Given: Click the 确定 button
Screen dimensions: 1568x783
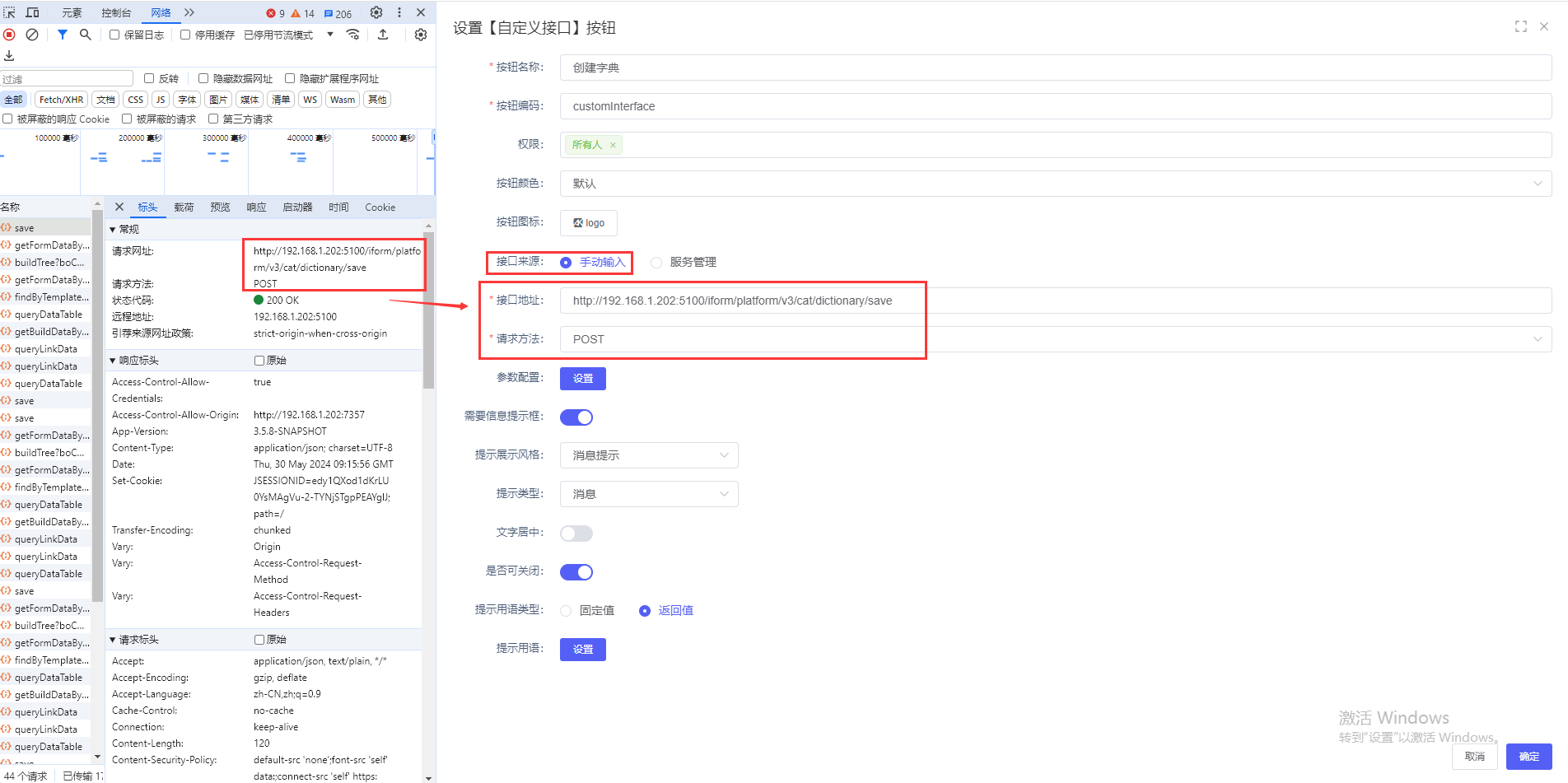Looking at the screenshot, I should [1528, 757].
